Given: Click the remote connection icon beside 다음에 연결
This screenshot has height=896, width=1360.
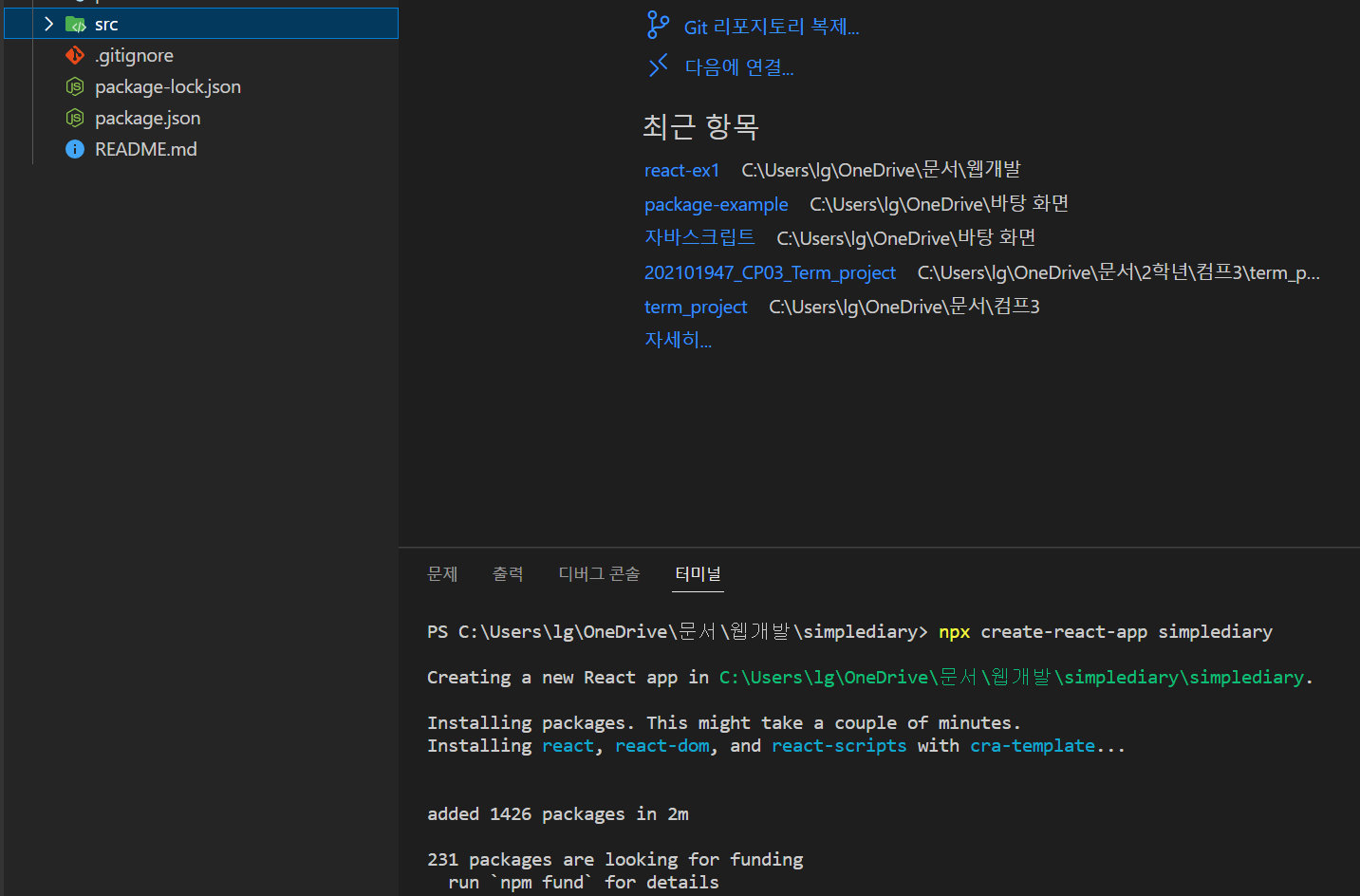Looking at the screenshot, I should click(x=658, y=66).
